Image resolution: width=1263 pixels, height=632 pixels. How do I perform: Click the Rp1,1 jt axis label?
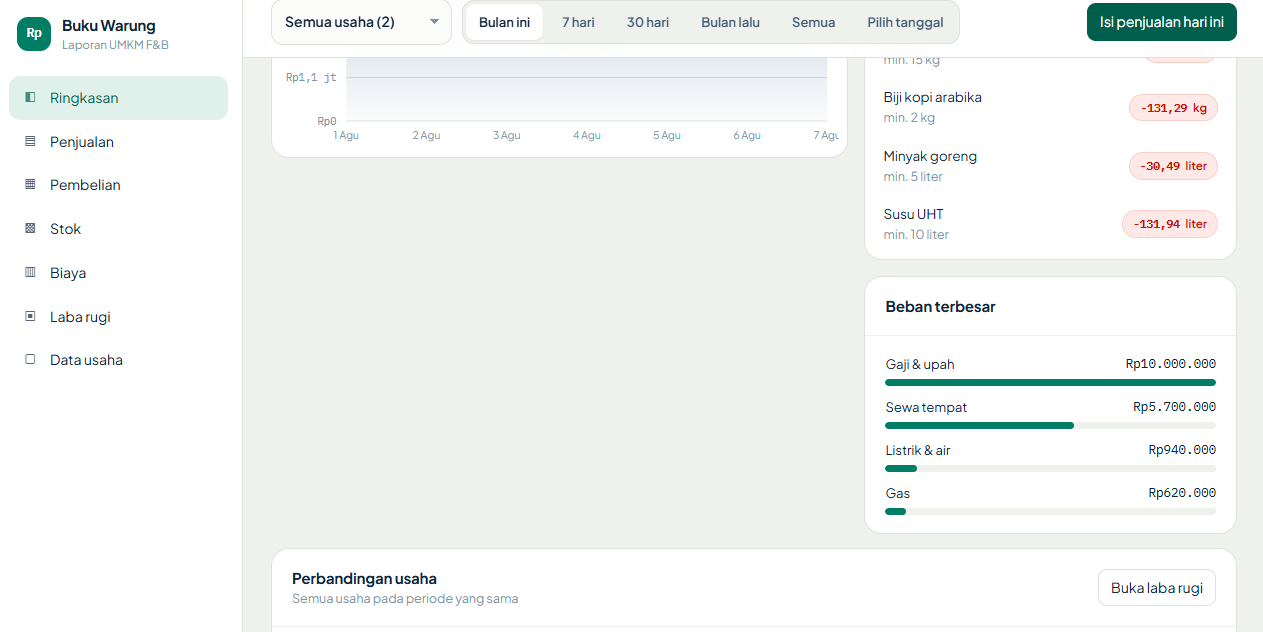click(x=311, y=77)
